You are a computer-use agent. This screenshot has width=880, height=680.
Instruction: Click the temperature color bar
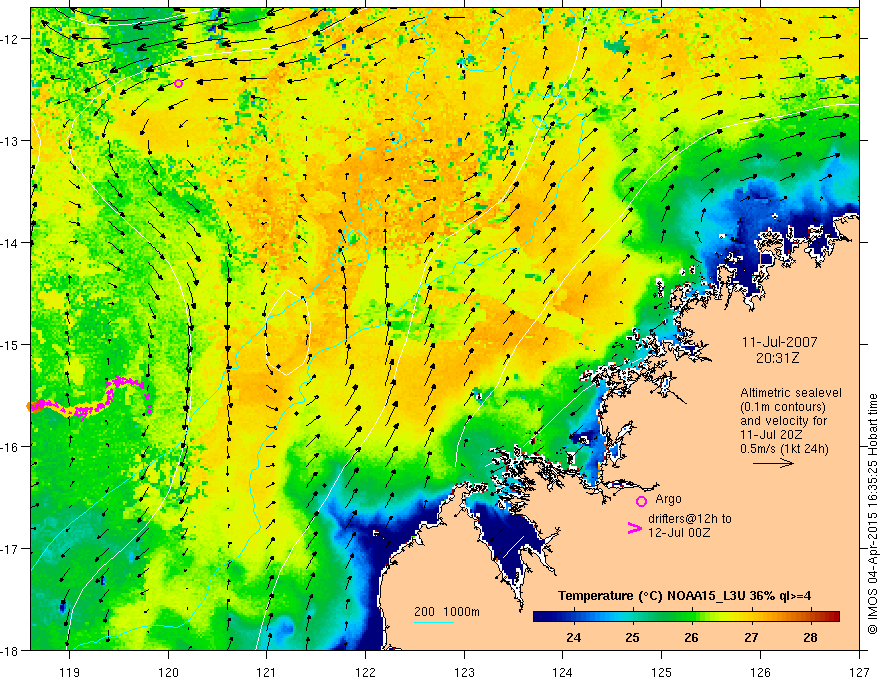(686, 616)
